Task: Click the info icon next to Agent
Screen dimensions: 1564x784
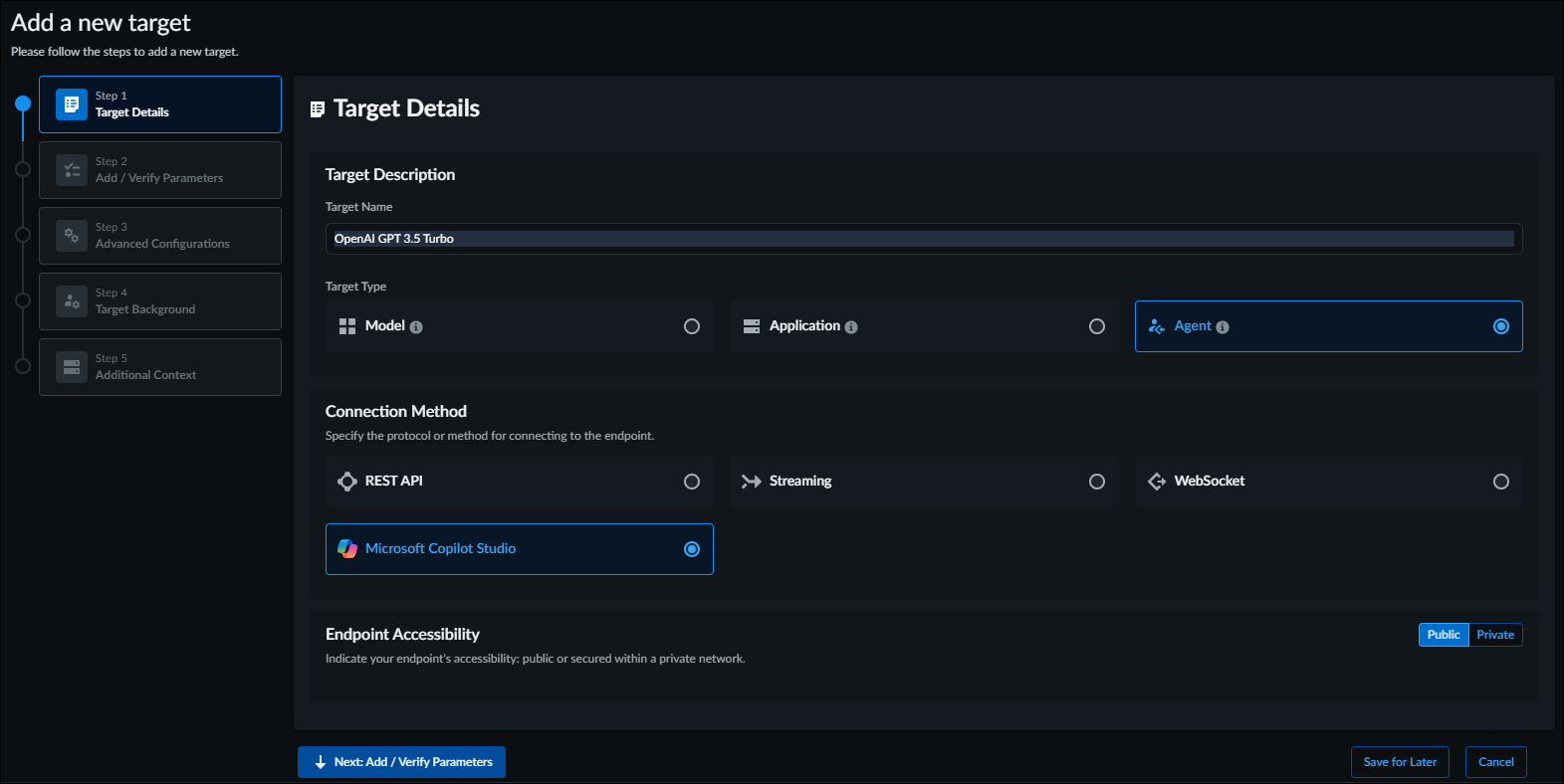Action: [x=1223, y=327]
